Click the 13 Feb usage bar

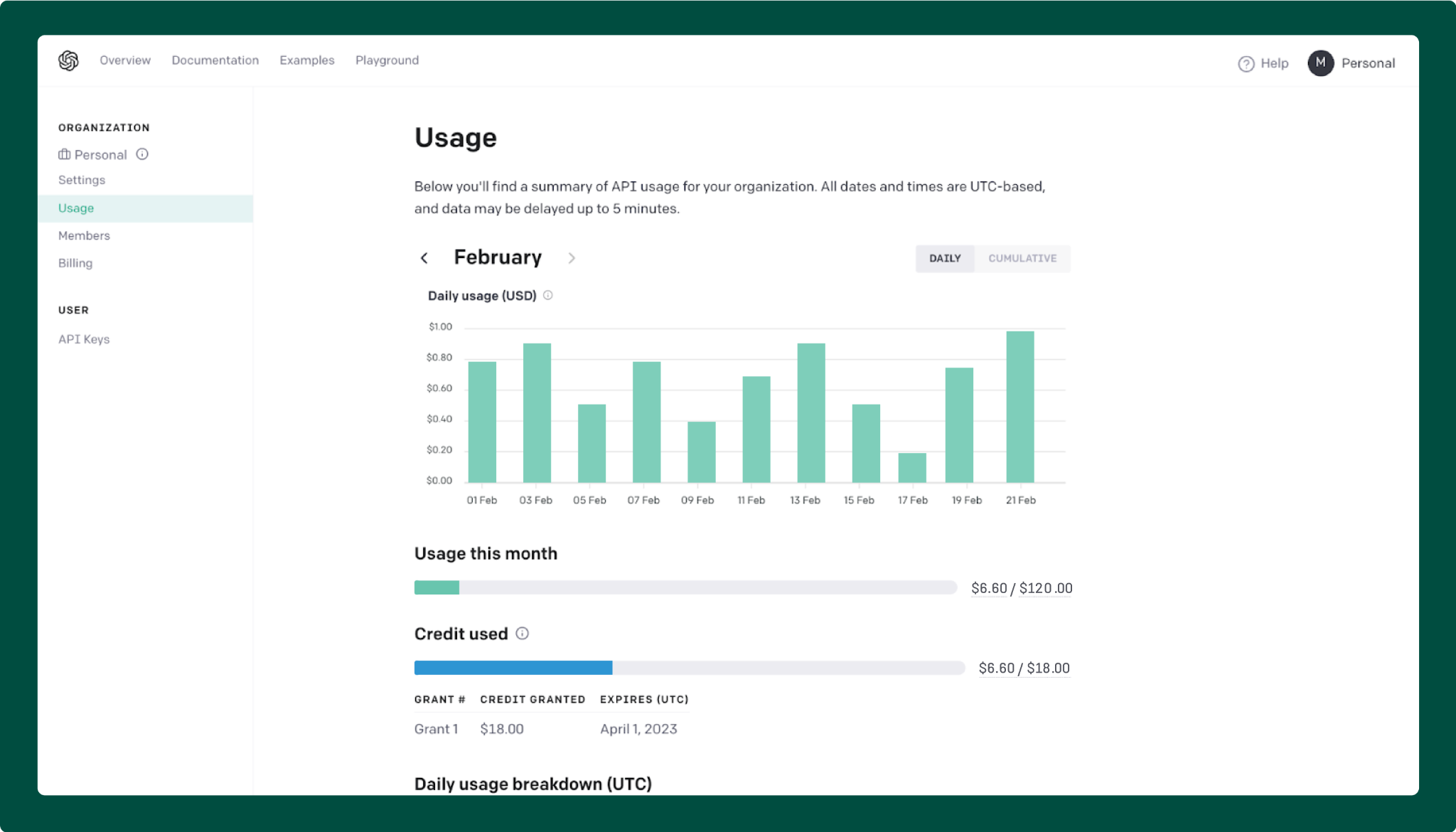pyautogui.click(x=811, y=413)
